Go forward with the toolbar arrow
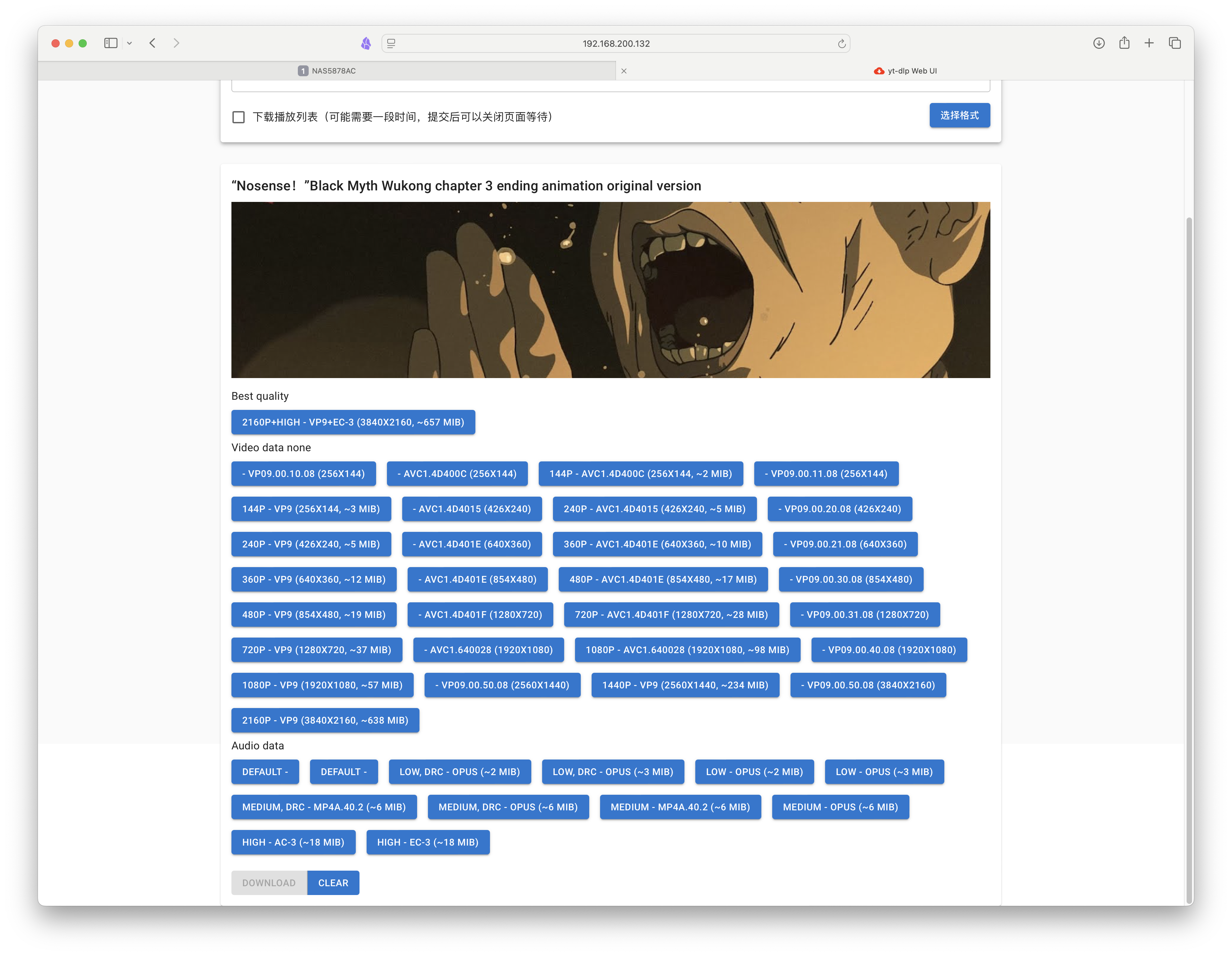 click(177, 43)
